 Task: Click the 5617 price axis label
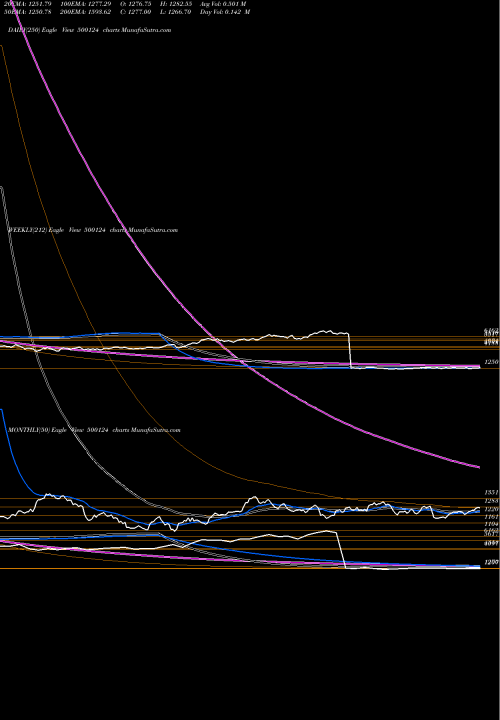pos(492,534)
